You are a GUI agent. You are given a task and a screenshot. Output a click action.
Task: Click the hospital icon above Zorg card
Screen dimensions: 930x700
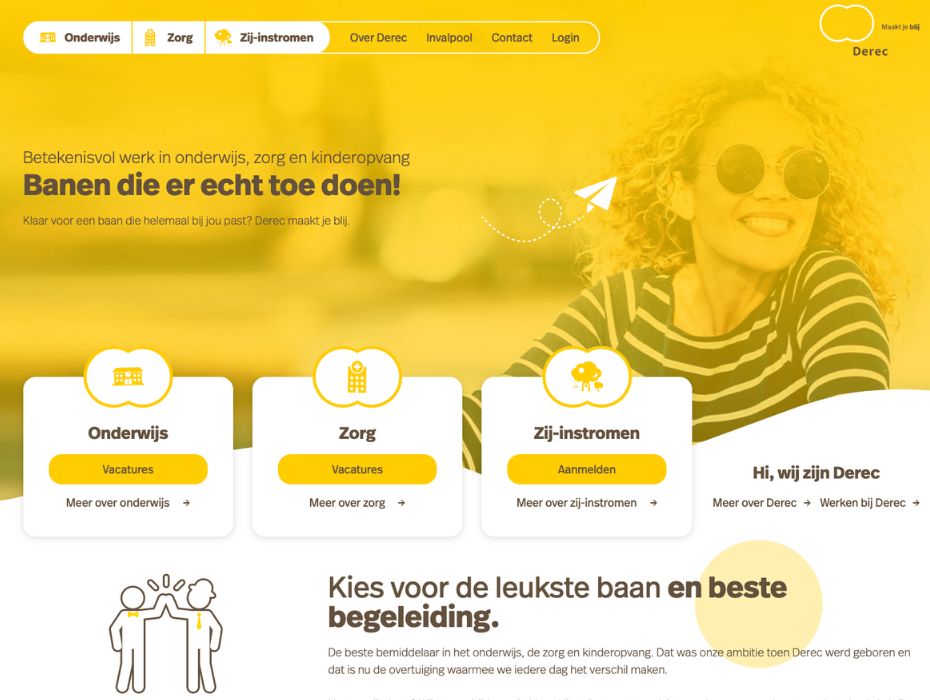(x=357, y=376)
